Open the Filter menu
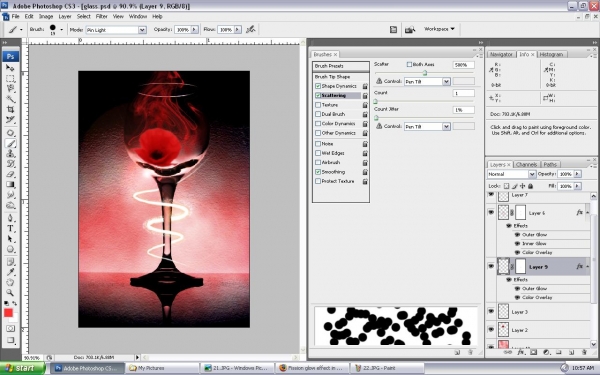The height and width of the screenshot is (375, 600). [101, 16]
